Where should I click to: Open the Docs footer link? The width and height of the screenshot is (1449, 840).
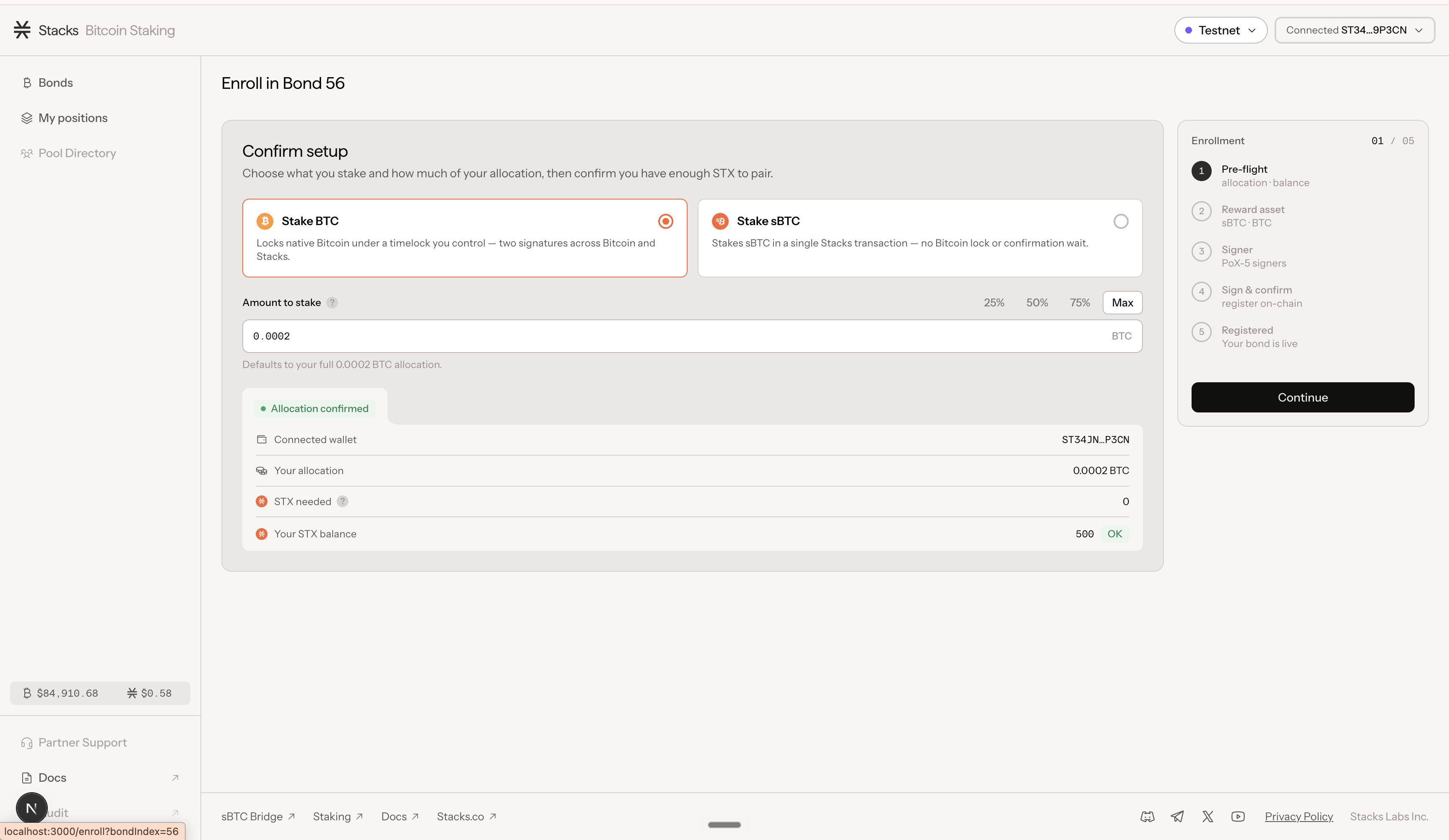click(x=400, y=817)
